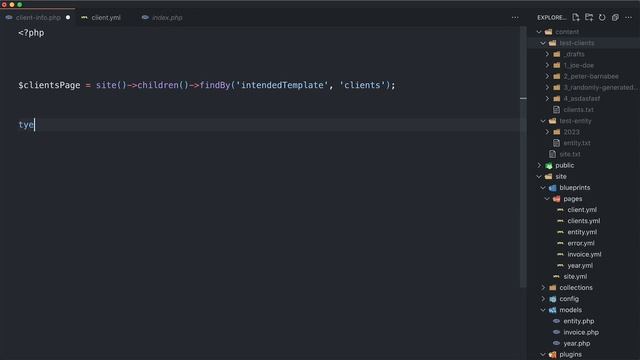Click the unsaved dot on client-info.php tab

68,18
